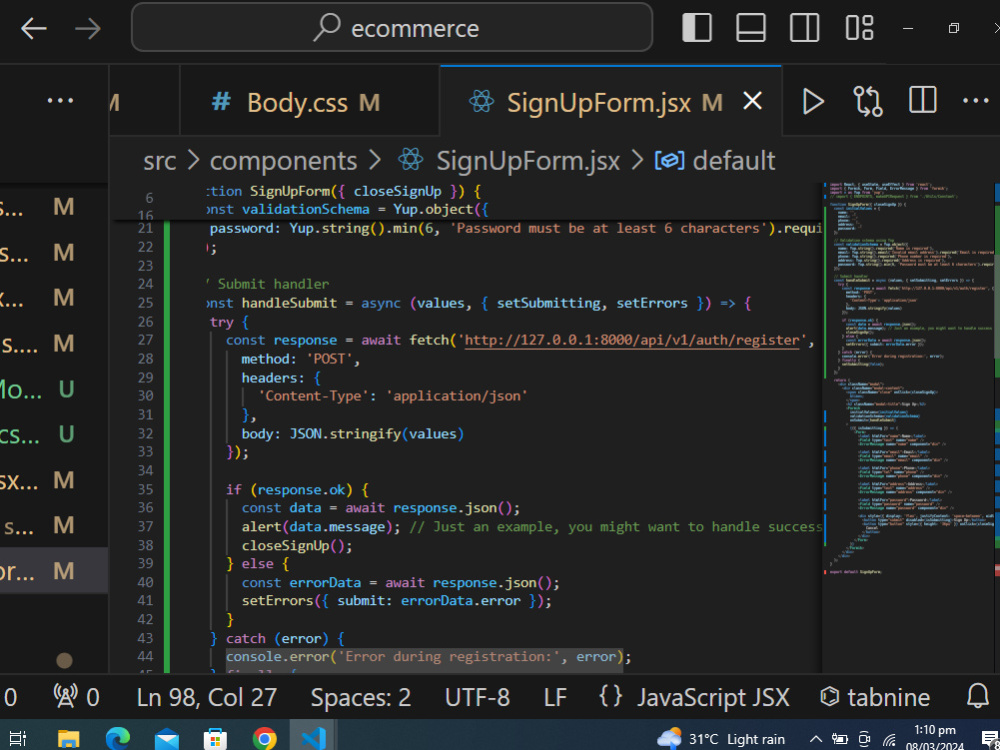Image resolution: width=1000 pixels, height=750 pixels.
Task: Open the ecommerce command search box
Action: (392, 27)
